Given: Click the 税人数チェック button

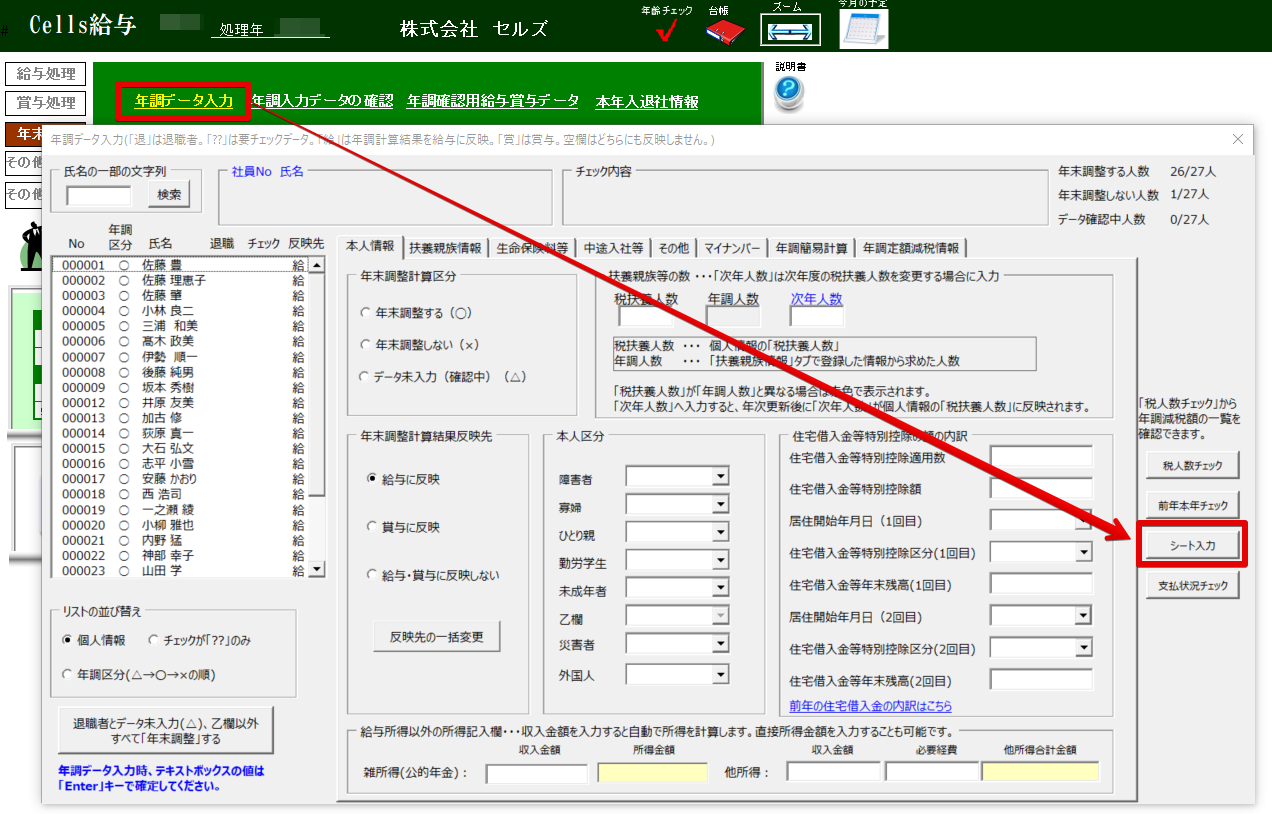Looking at the screenshot, I should [x=1192, y=465].
